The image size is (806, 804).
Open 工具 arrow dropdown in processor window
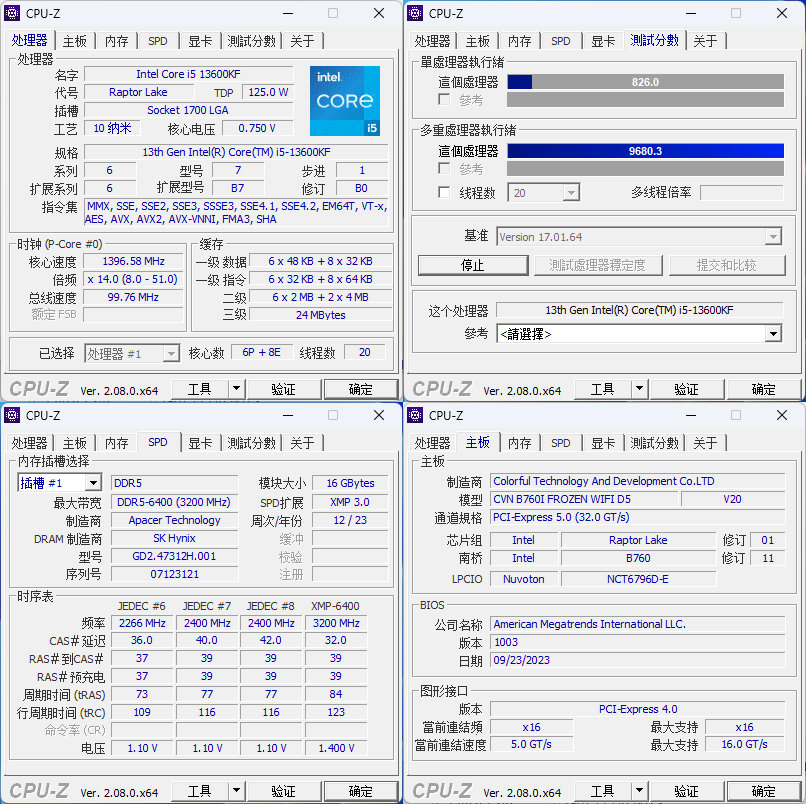tap(236, 389)
